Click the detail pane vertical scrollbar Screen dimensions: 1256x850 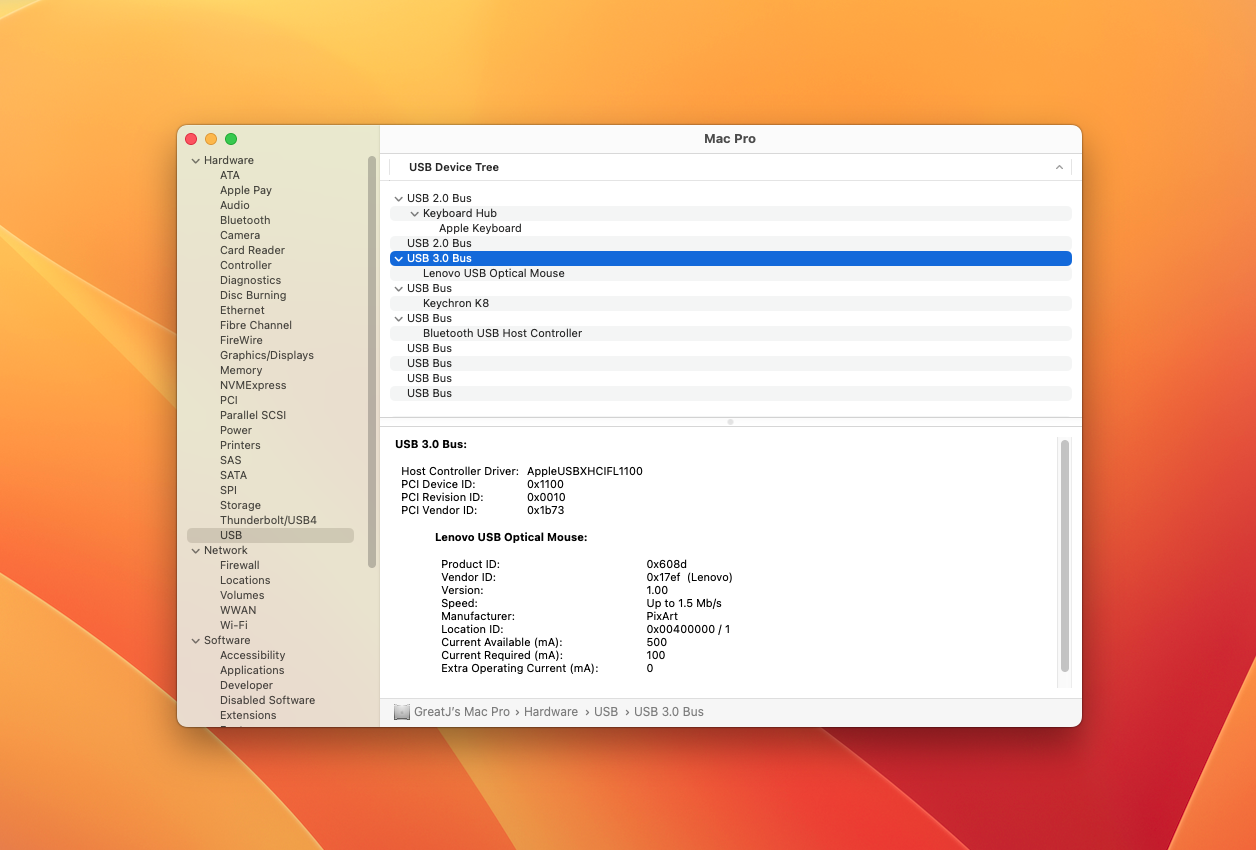click(x=1065, y=555)
